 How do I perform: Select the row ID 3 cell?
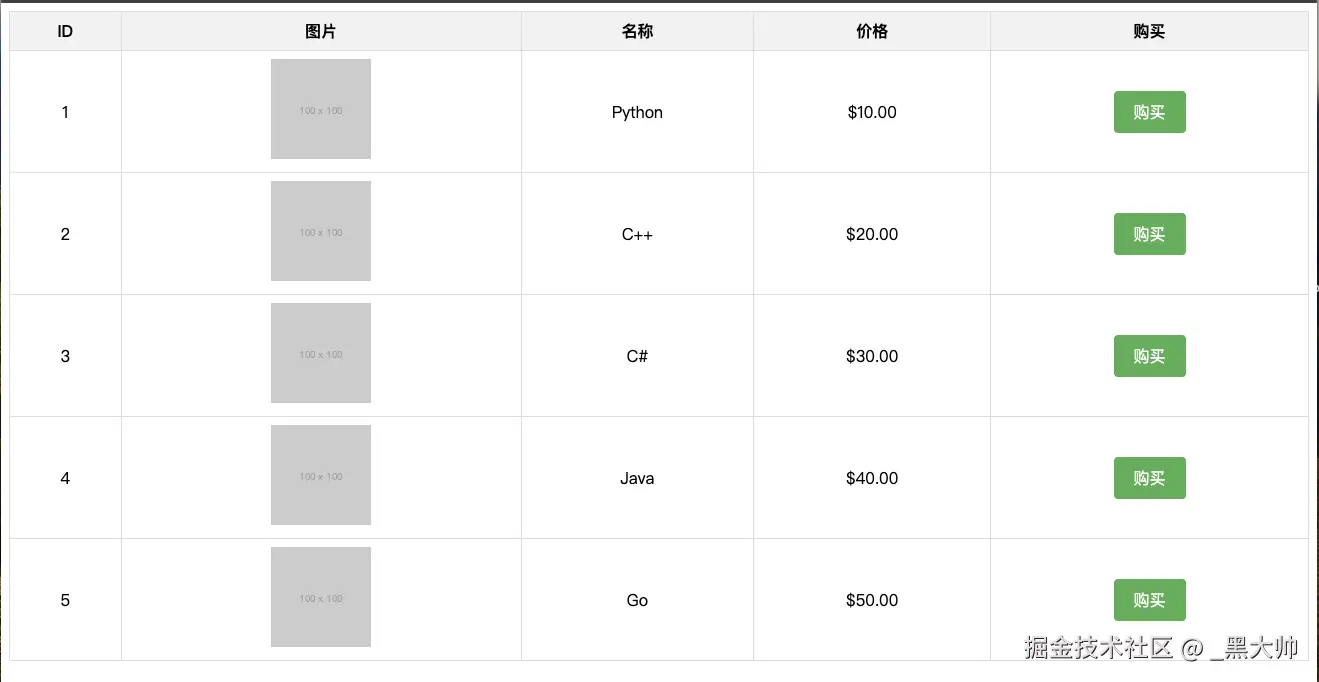pyautogui.click(x=65, y=356)
